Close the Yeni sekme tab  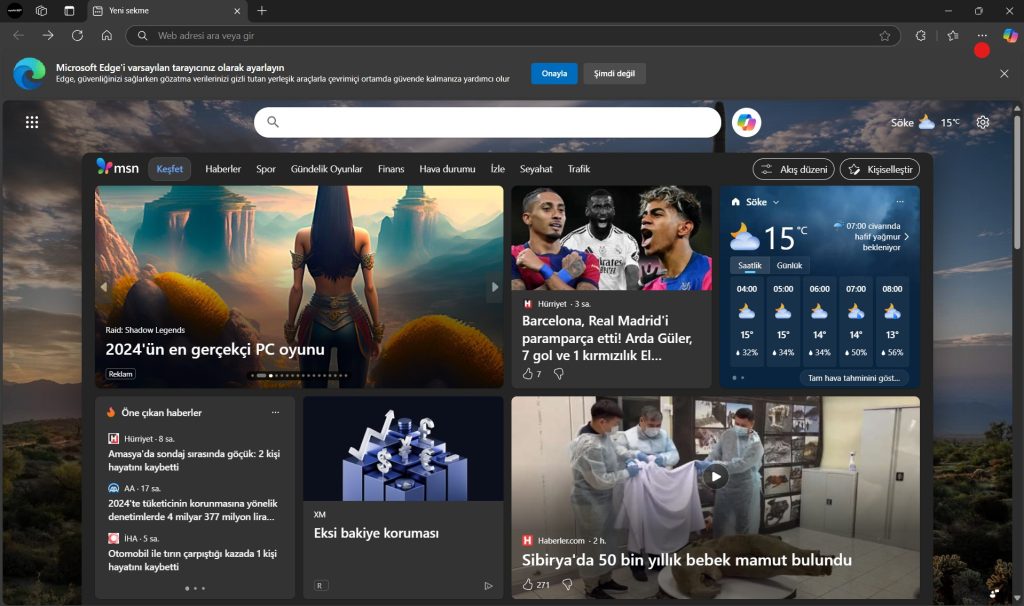(x=237, y=10)
